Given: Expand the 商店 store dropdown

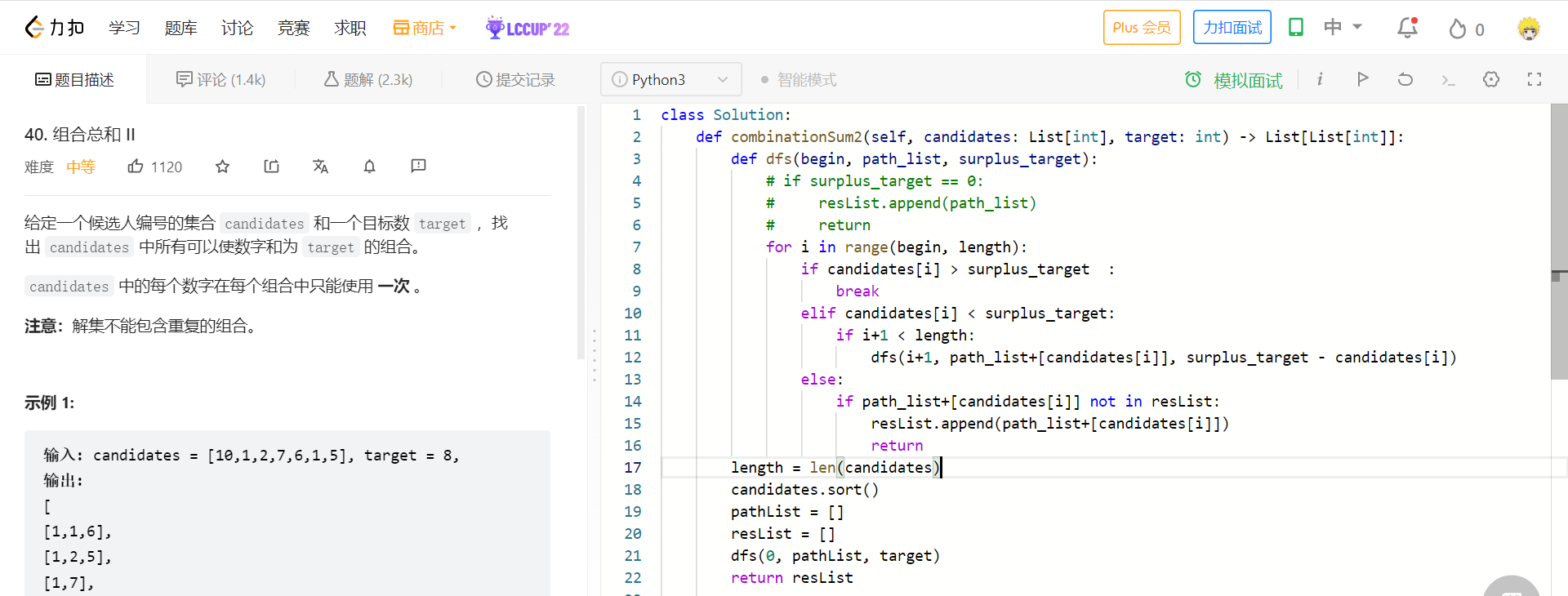Looking at the screenshot, I should click(x=425, y=28).
